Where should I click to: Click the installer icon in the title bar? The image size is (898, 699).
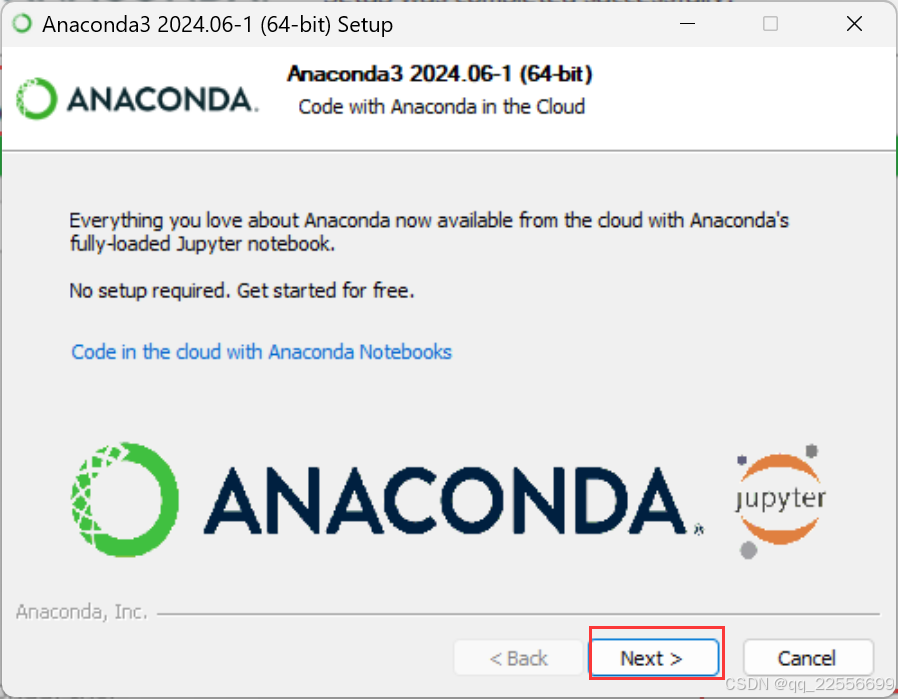(22, 23)
